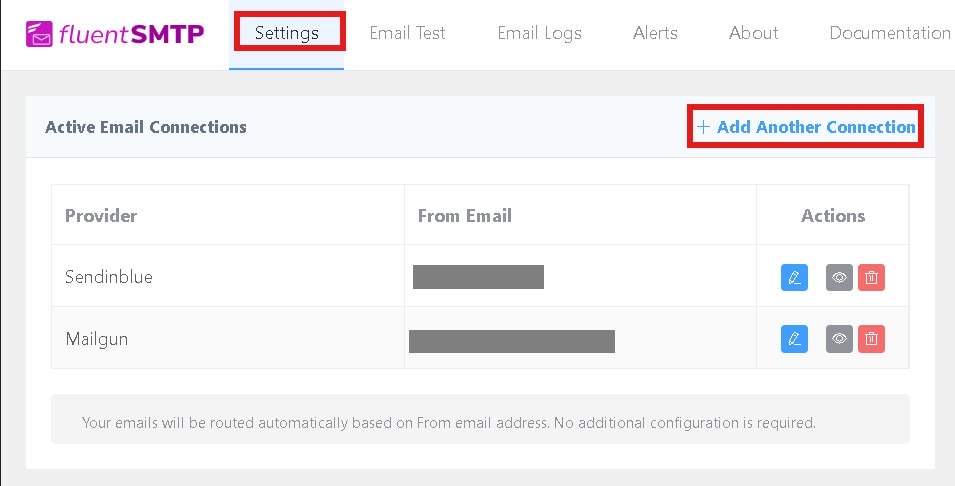This screenshot has width=955, height=486.
Task: Open the About tab
Action: pyautogui.click(x=753, y=33)
